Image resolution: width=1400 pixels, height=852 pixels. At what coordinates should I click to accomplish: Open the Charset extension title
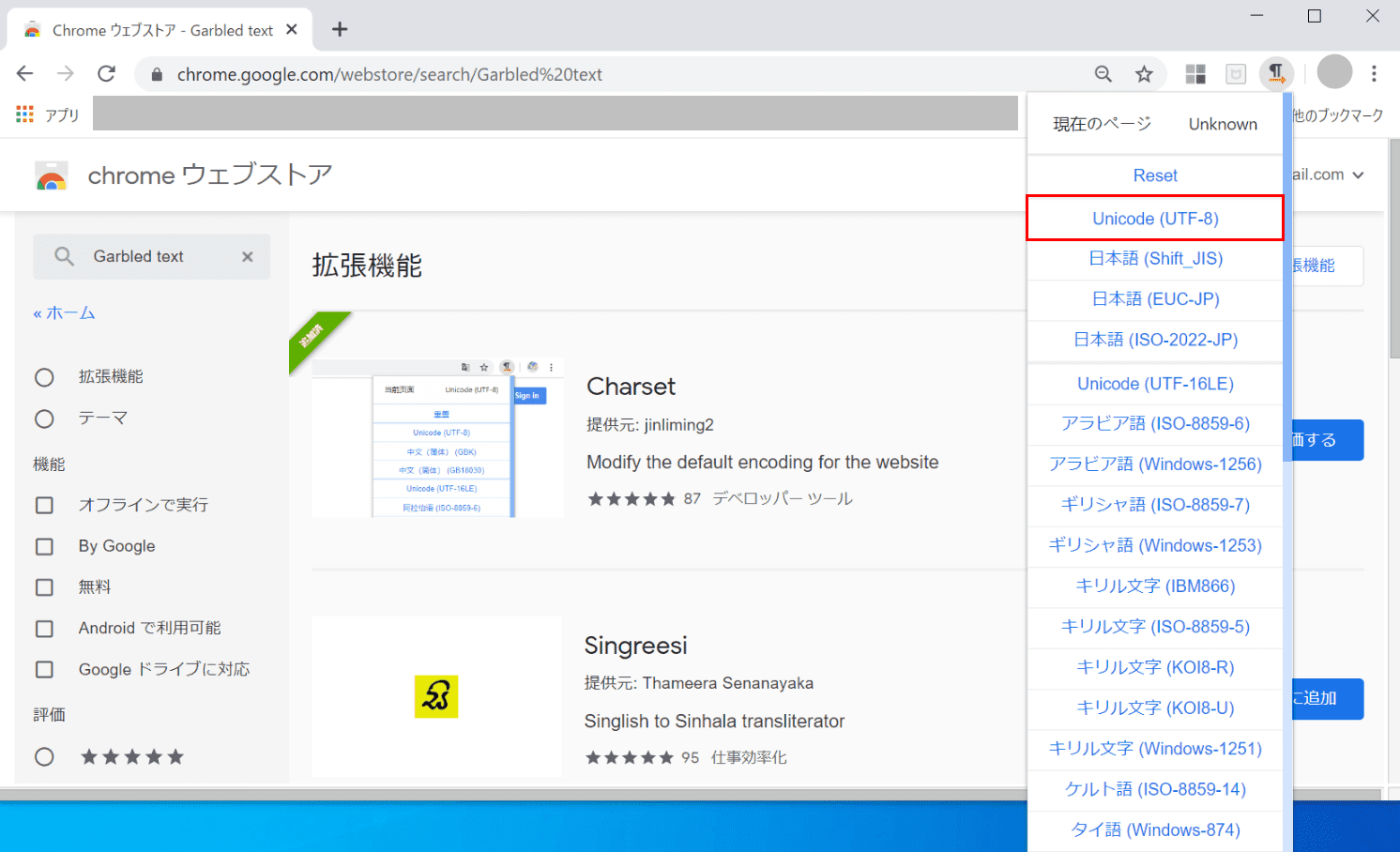tap(631, 387)
